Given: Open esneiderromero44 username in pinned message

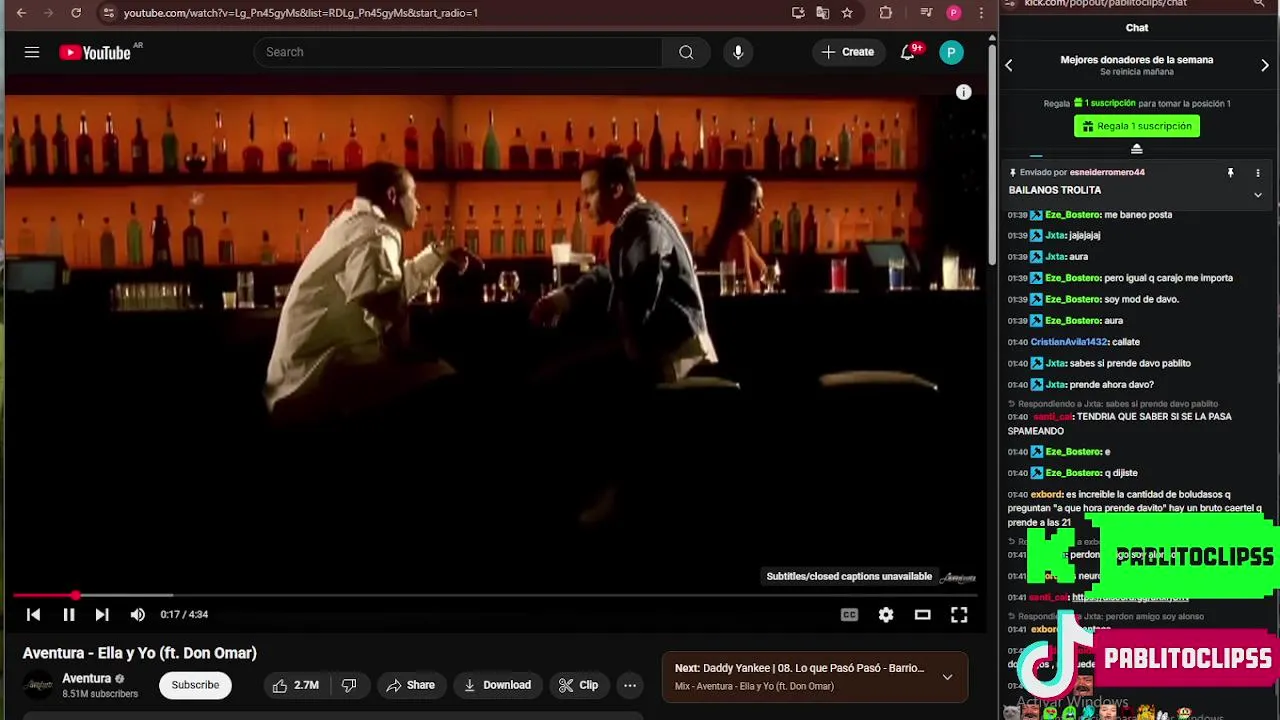Looking at the screenshot, I should click(1107, 172).
